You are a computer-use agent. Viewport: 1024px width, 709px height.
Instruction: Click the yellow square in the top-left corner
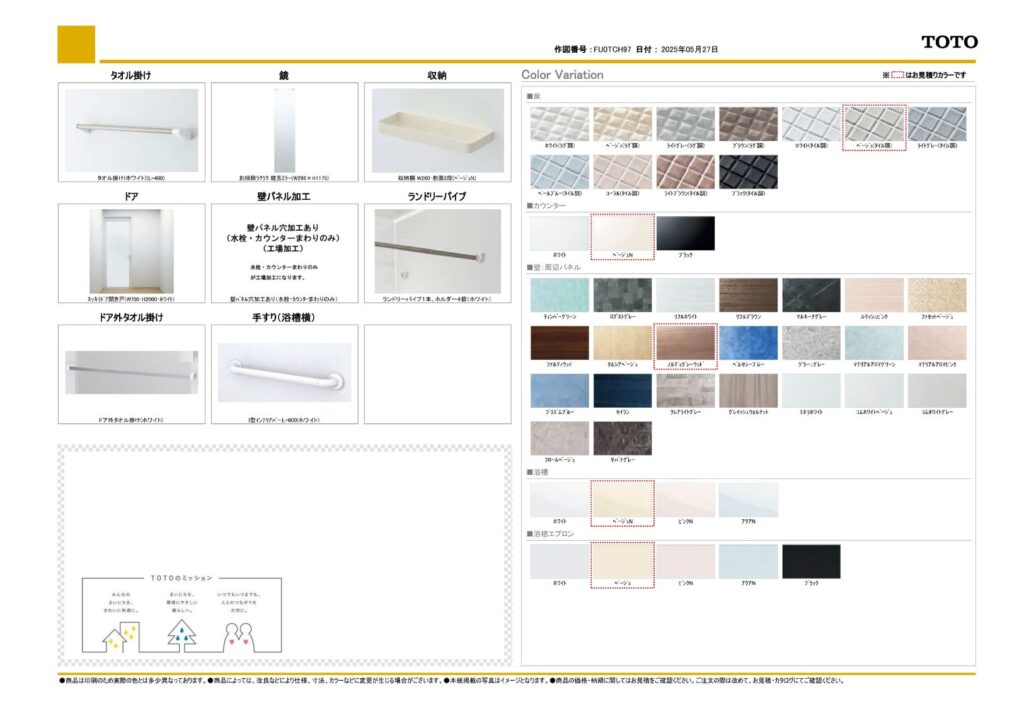point(76,44)
